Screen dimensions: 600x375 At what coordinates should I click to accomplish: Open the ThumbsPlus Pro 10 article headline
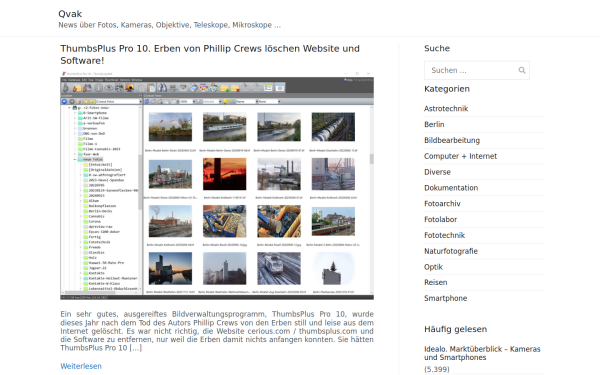point(210,54)
